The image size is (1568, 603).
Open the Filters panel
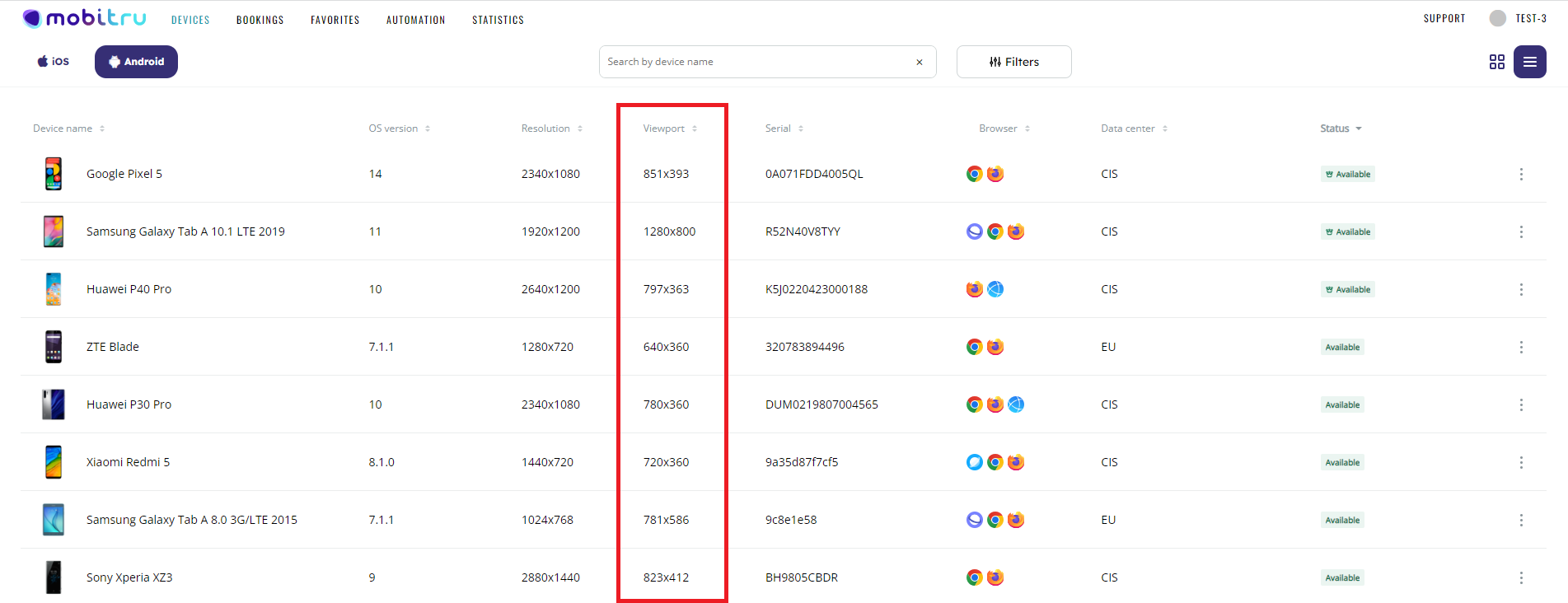coord(1014,62)
